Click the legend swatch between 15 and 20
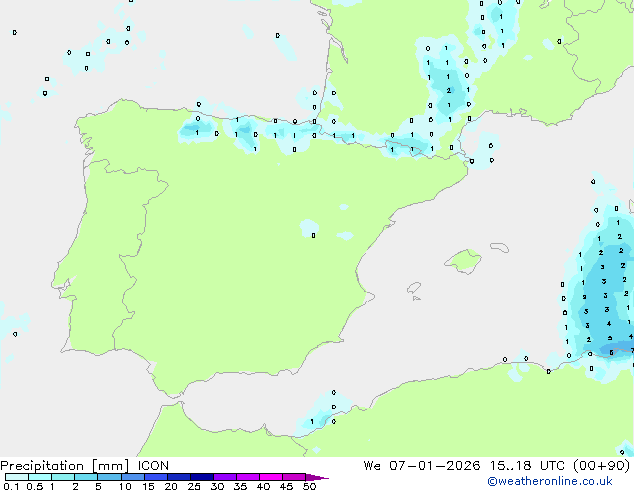634x490 pixels. click(x=156, y=477)
